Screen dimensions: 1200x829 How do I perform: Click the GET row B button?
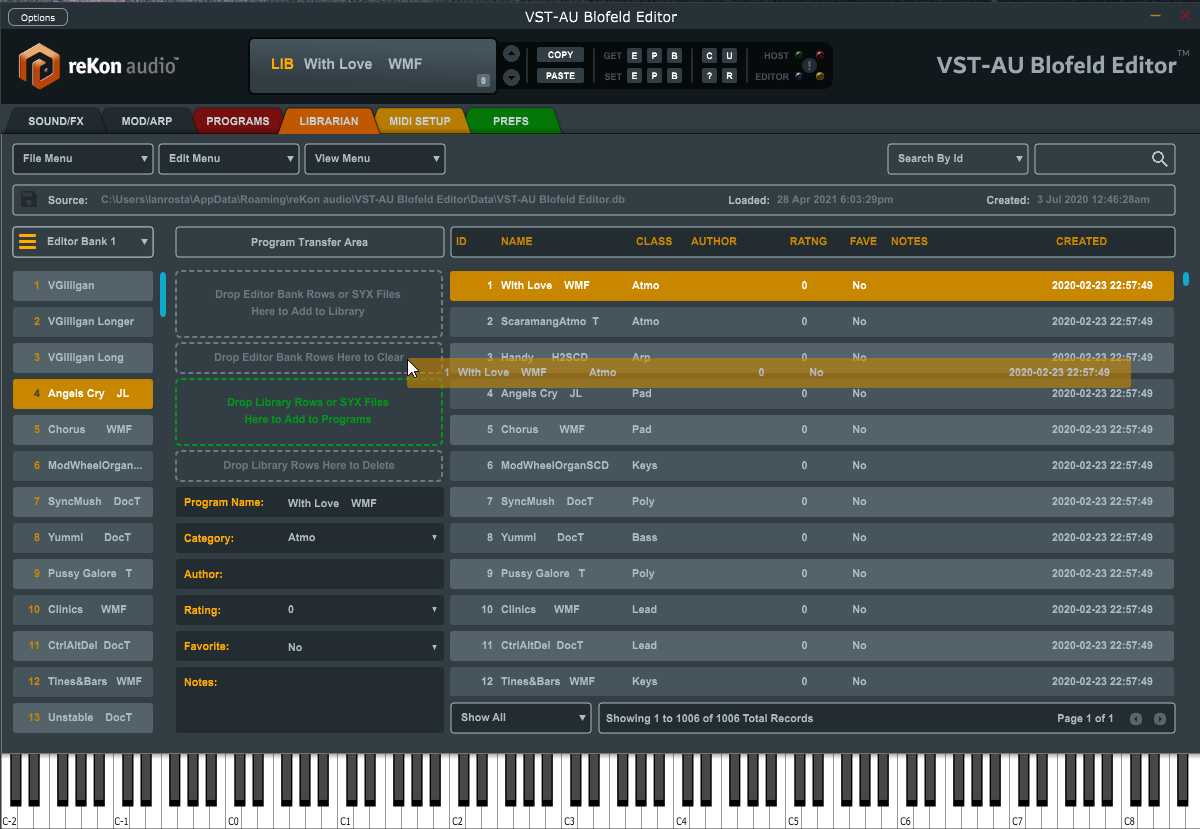tap(675, 56)
